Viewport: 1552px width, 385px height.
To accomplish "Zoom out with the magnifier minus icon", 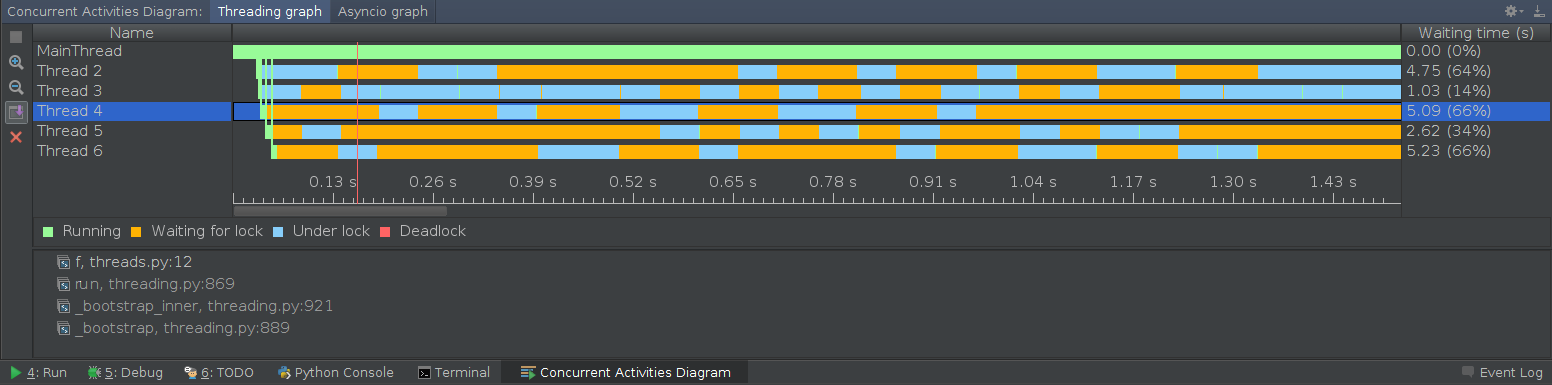I will (x=16, y=87).
